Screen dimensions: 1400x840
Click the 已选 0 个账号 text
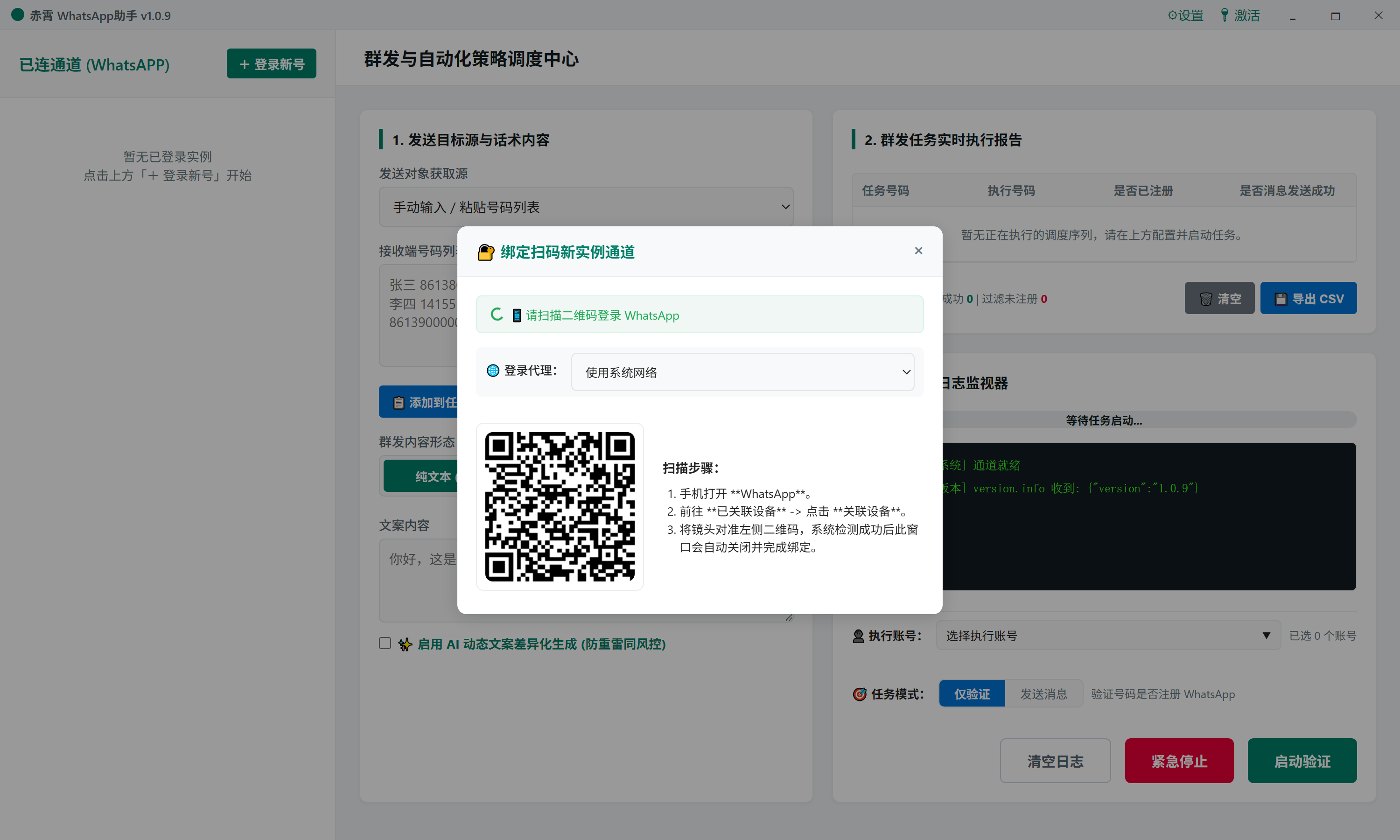coord(1323,636)
